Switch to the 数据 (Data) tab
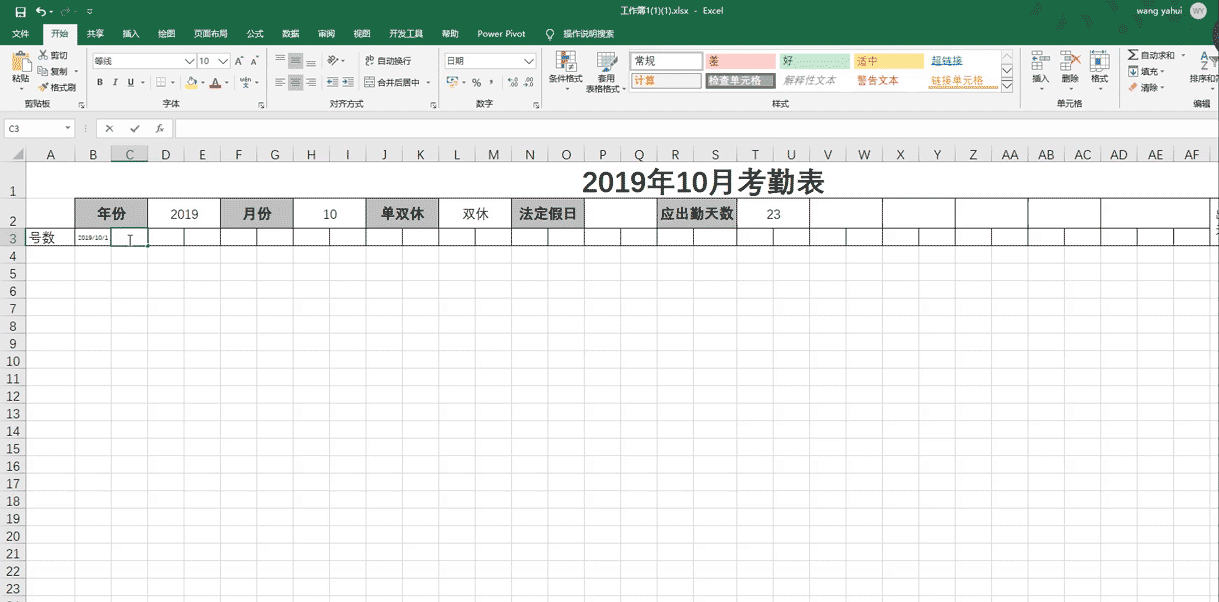The image size is (1219, 602). [x=290, y=33]
